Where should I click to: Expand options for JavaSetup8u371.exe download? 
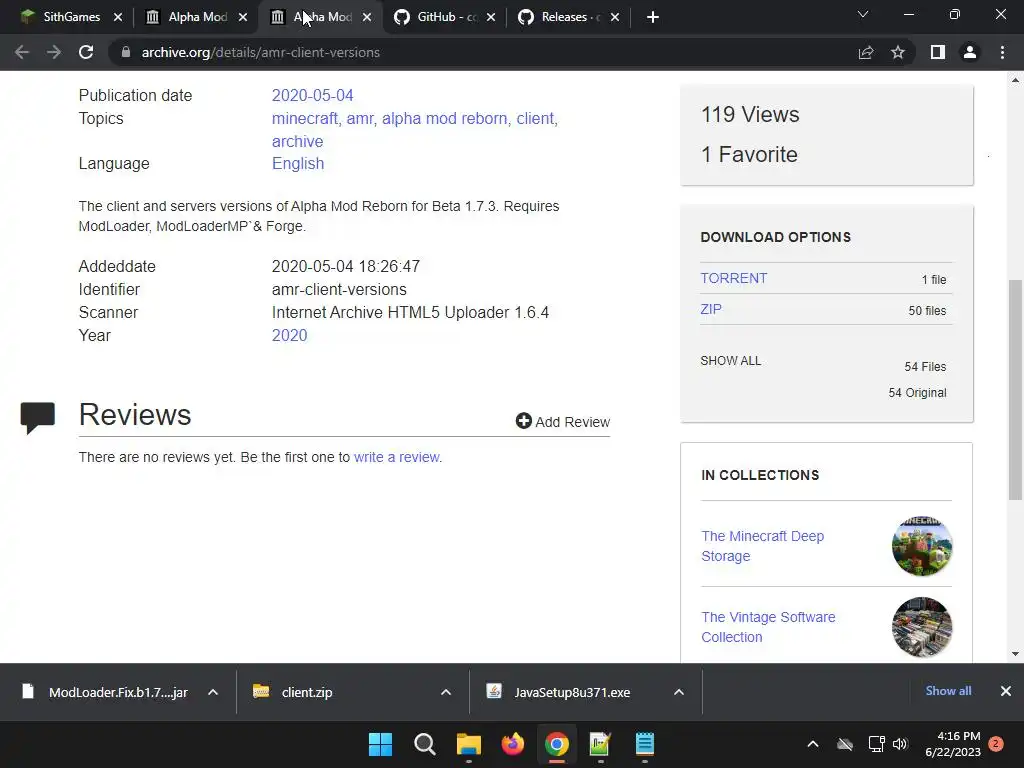click(x=679, y=692)
